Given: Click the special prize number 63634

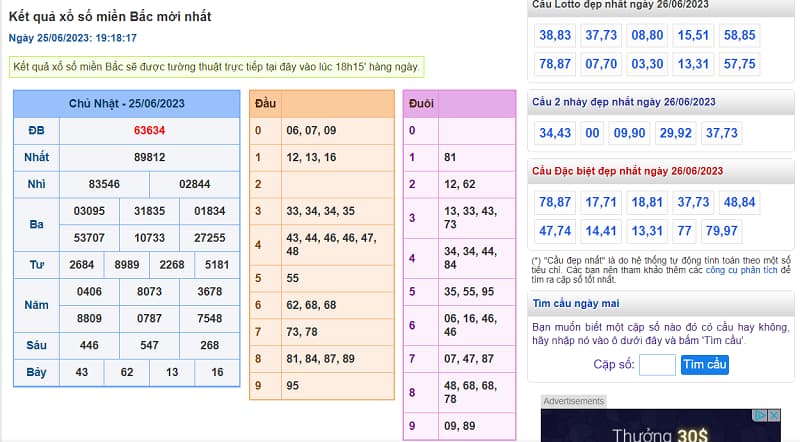Looking at the screenshot, I should coord(149,131).
